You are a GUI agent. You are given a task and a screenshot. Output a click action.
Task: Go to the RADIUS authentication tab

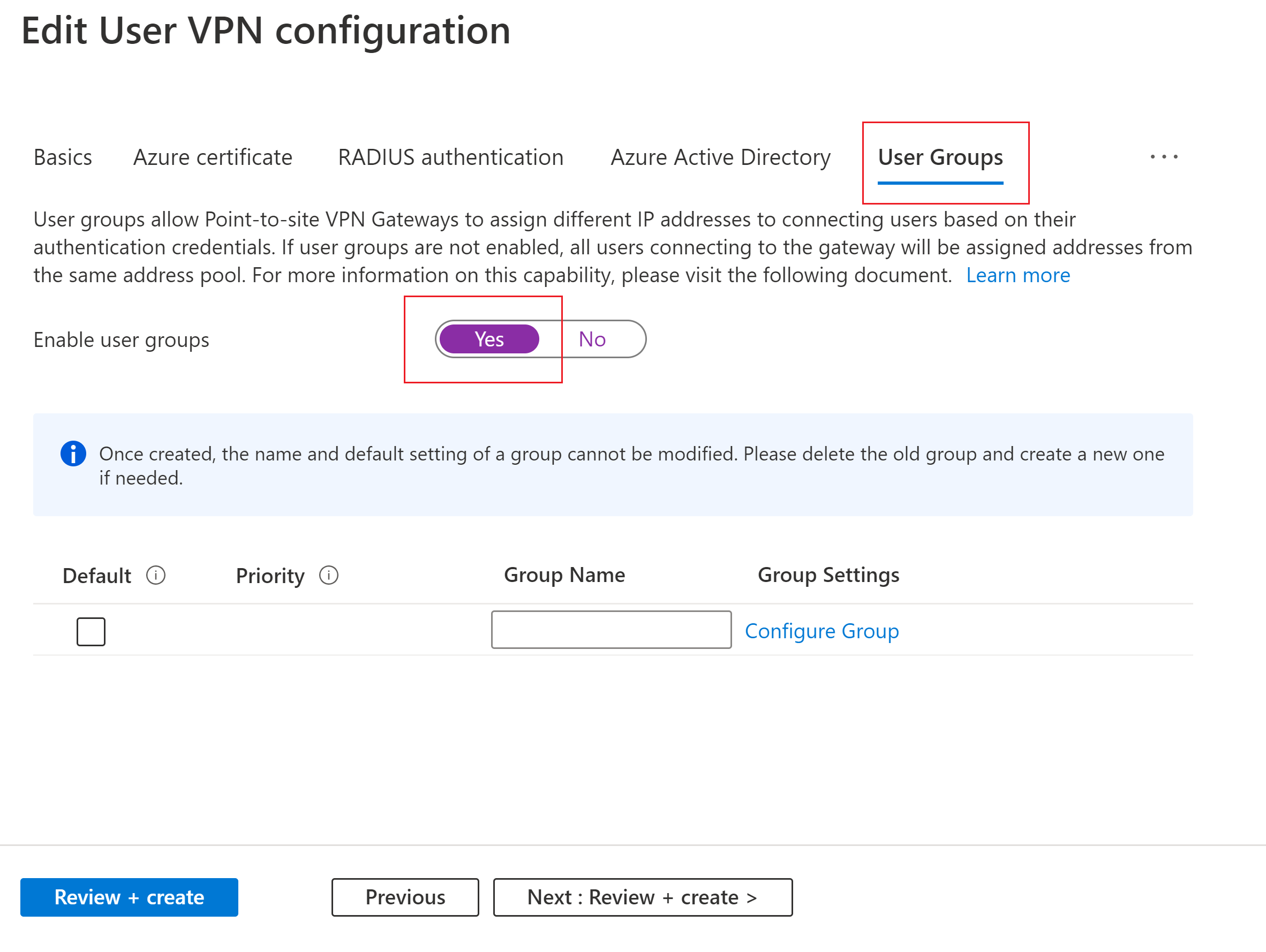(x=450, y=157)
